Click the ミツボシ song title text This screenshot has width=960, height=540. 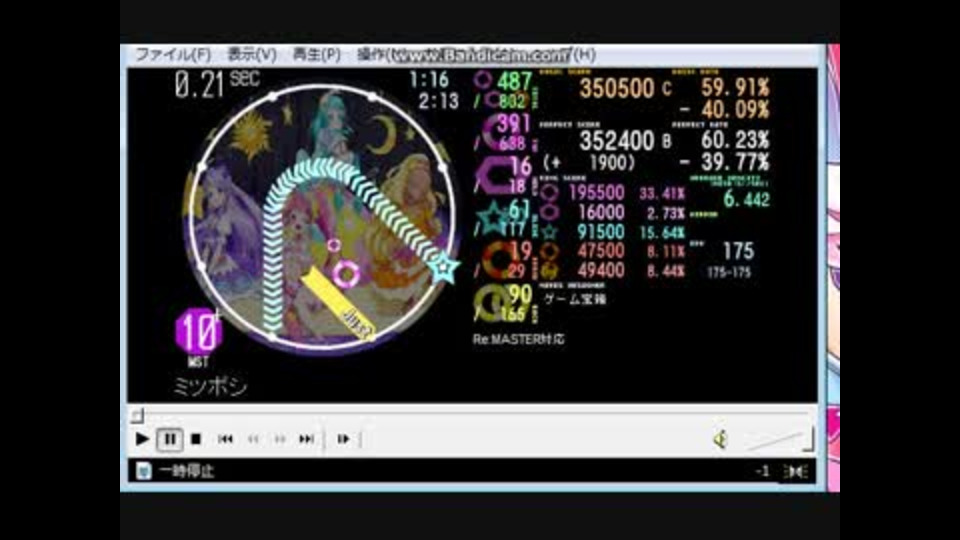pyautogui.click(x=210, y=386)
